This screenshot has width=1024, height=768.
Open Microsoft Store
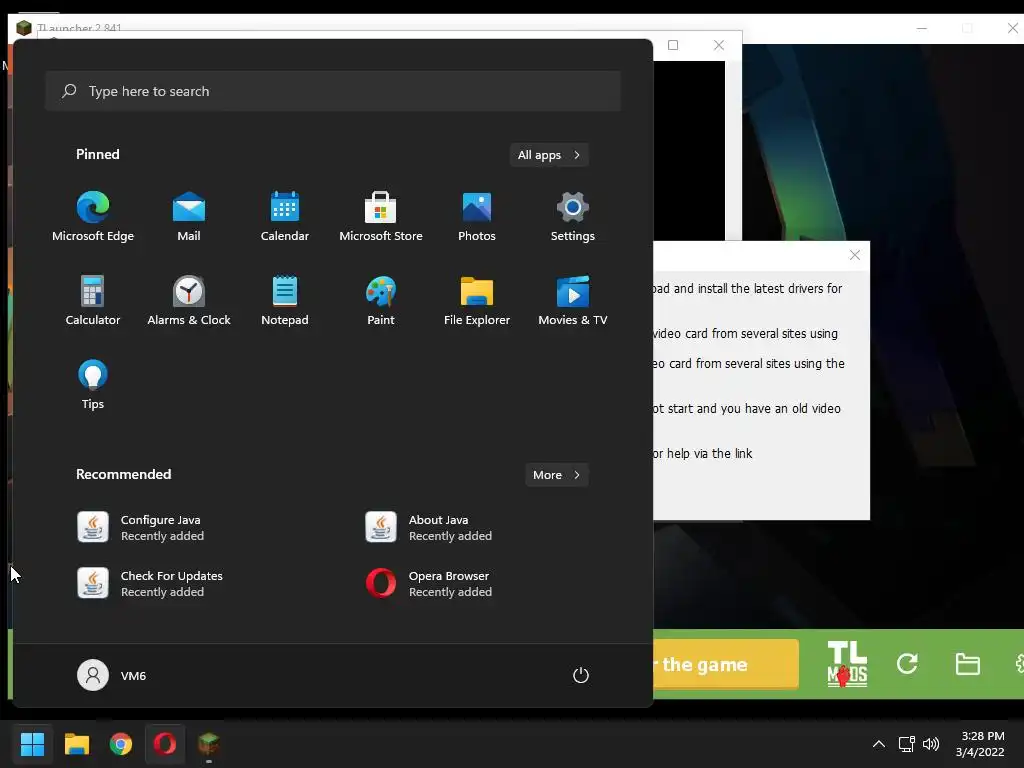(x=381, y=217)
